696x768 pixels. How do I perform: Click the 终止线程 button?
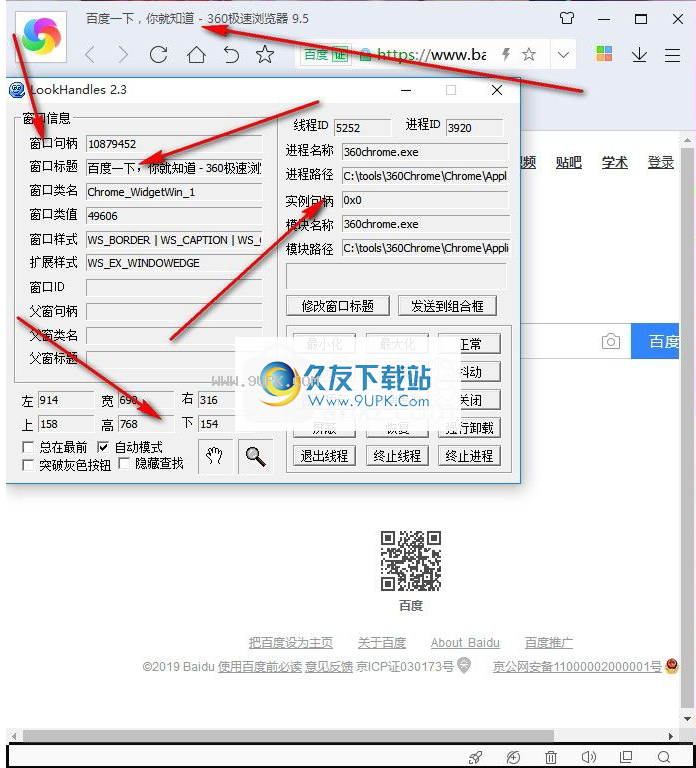(397, 456)
